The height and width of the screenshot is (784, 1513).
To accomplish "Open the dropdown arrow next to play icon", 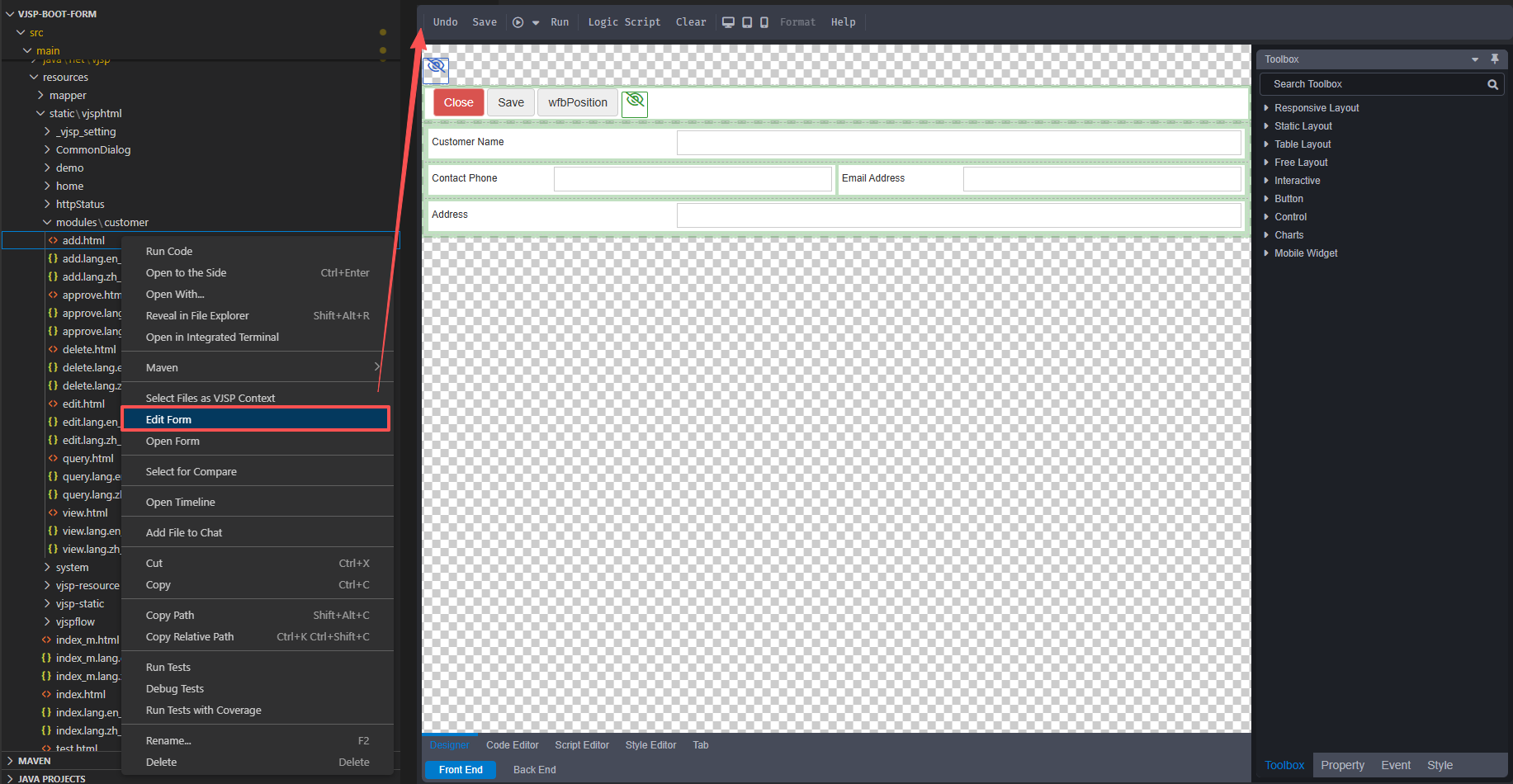I will coord(536,23).
